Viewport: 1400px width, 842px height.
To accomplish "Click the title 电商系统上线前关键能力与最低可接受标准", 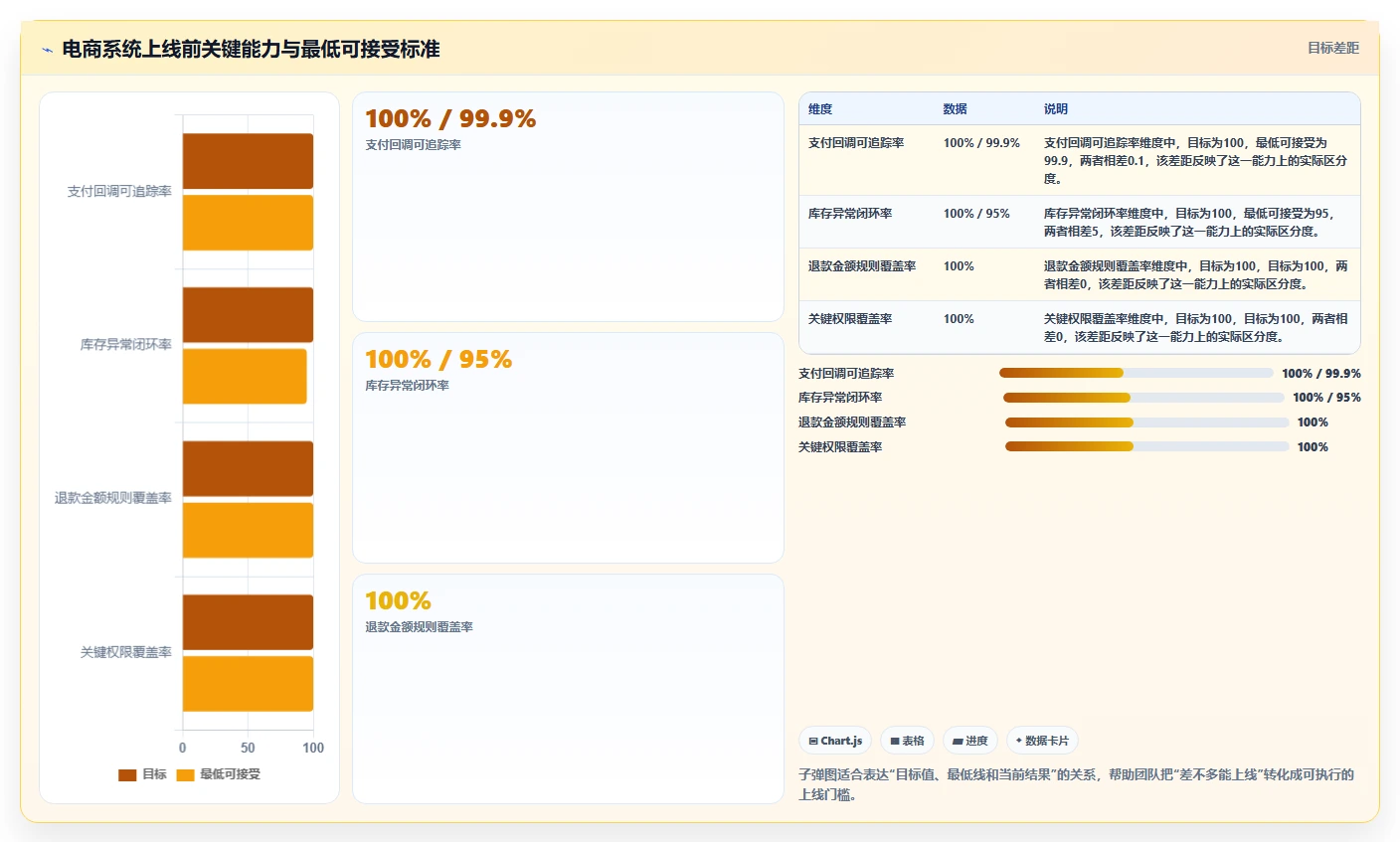I will [251, 49].
